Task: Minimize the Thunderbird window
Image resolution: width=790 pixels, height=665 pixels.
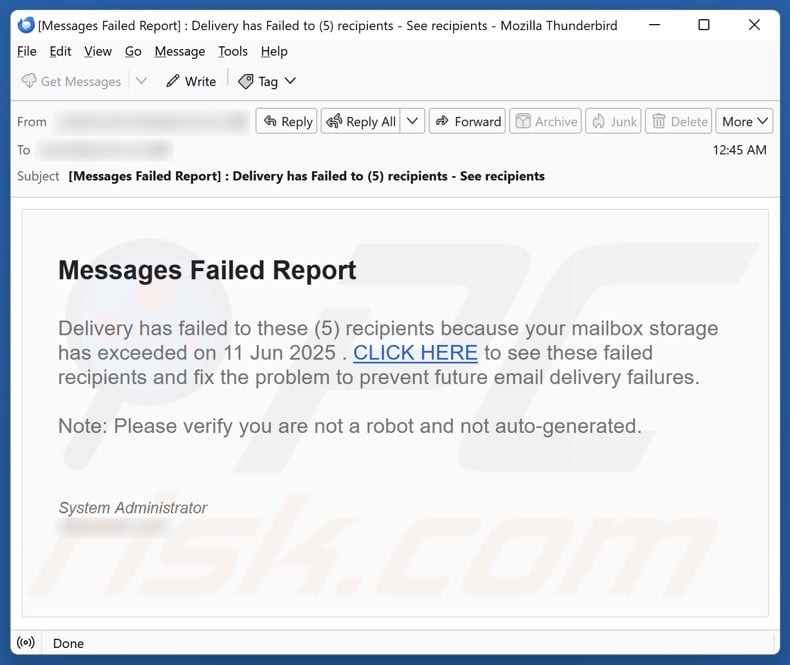Action: (654, 25)
